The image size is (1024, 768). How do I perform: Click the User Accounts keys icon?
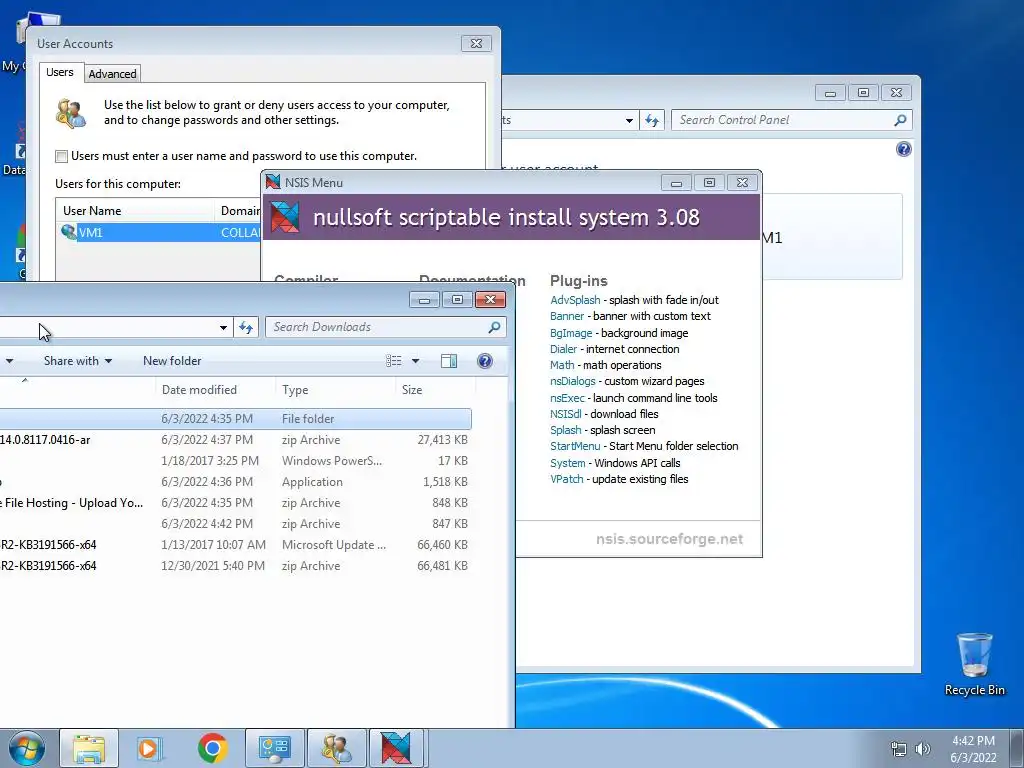point(71,113)
